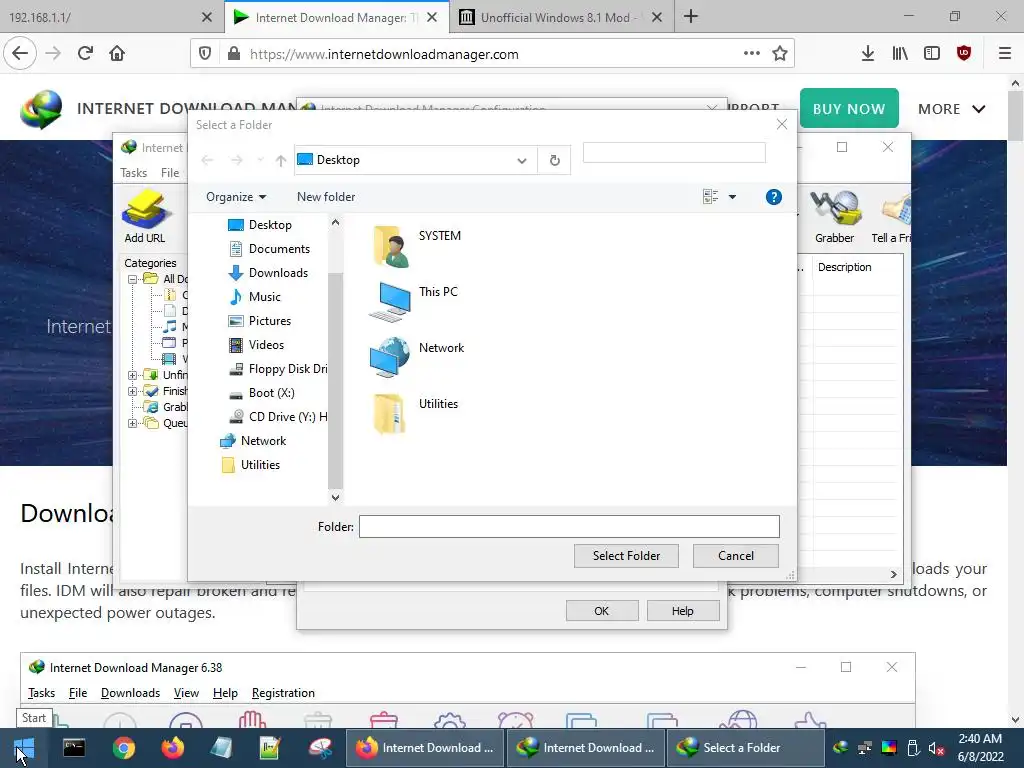Expand Unfinished category tree node

pos(133,376)
